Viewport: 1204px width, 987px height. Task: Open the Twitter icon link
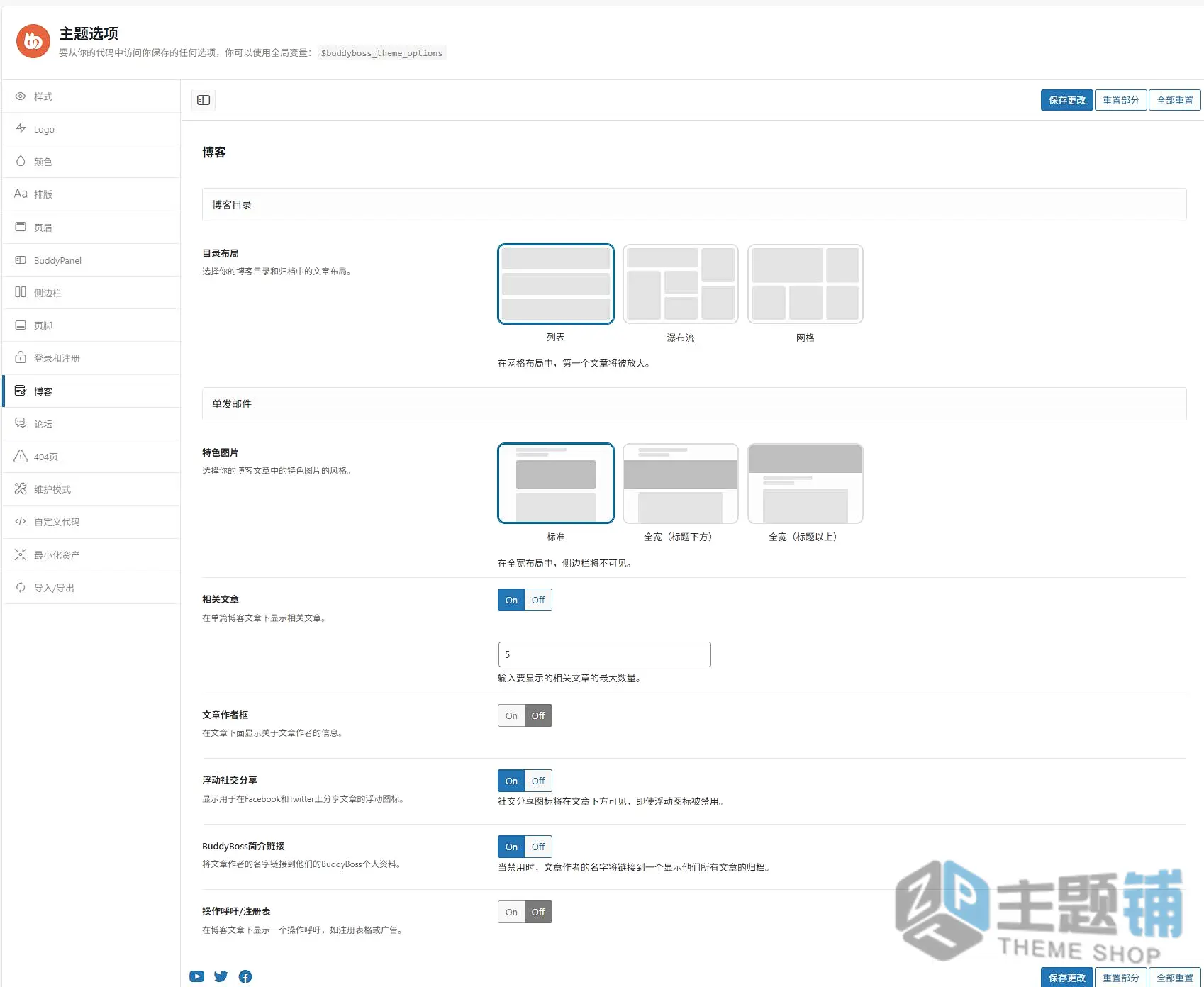(221, 976)
